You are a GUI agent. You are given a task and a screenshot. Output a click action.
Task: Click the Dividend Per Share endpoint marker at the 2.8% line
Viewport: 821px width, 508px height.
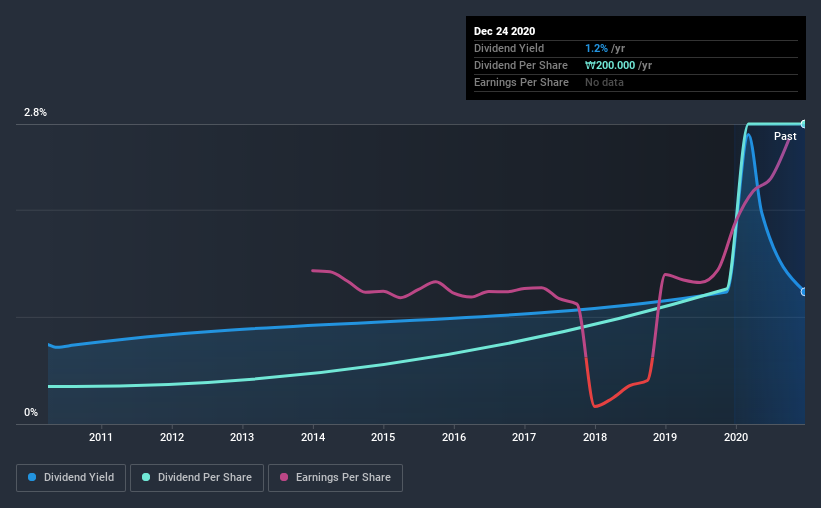803,124
